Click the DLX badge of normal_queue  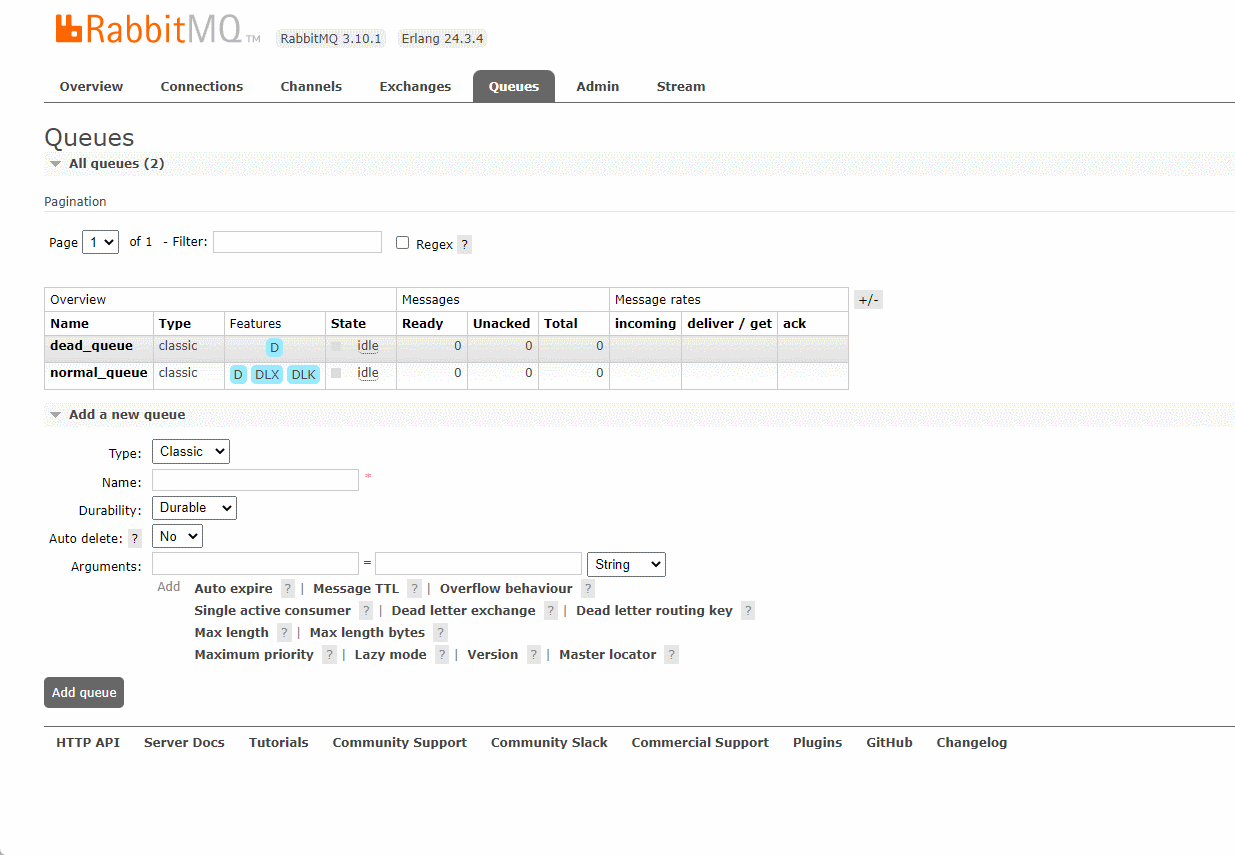267,375
